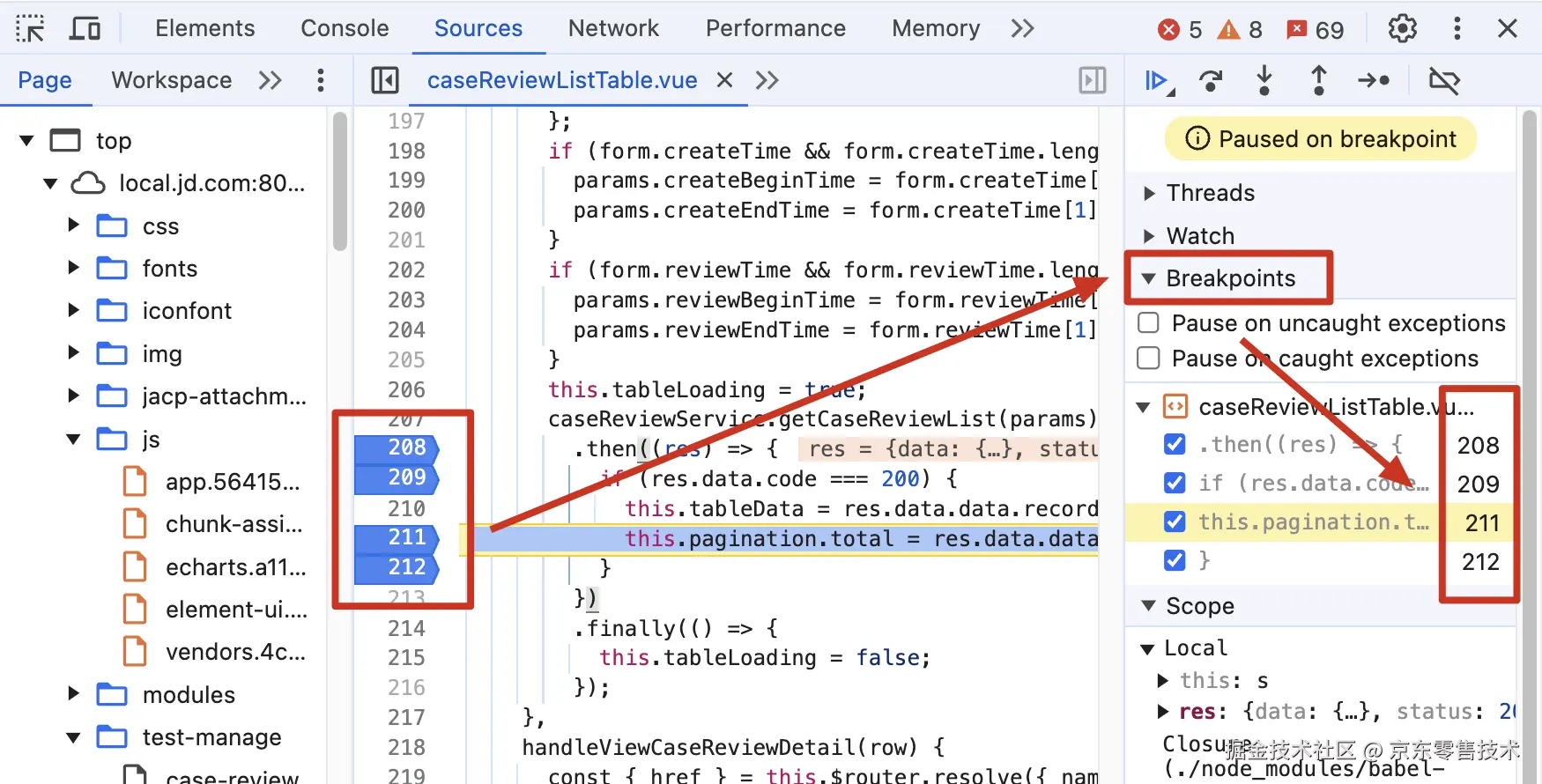Uncheck the if (res.data.code breakpoint checkbox

pos(1175,483)
